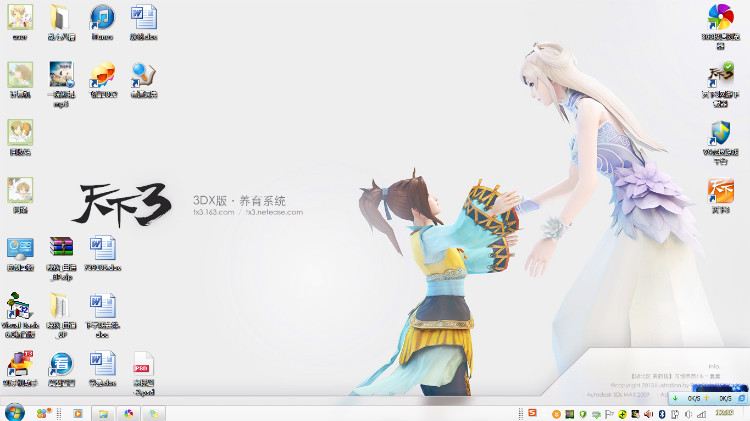This screenshot has height=421, width=750.
Task: Select the WinRAR zip archive file
Action: click(61, 258)
